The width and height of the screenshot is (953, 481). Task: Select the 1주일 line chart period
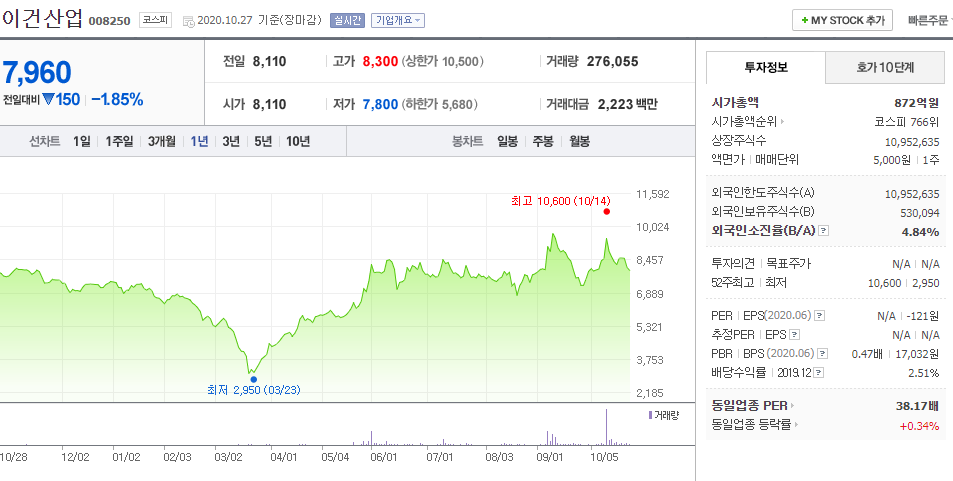[119, 141]
